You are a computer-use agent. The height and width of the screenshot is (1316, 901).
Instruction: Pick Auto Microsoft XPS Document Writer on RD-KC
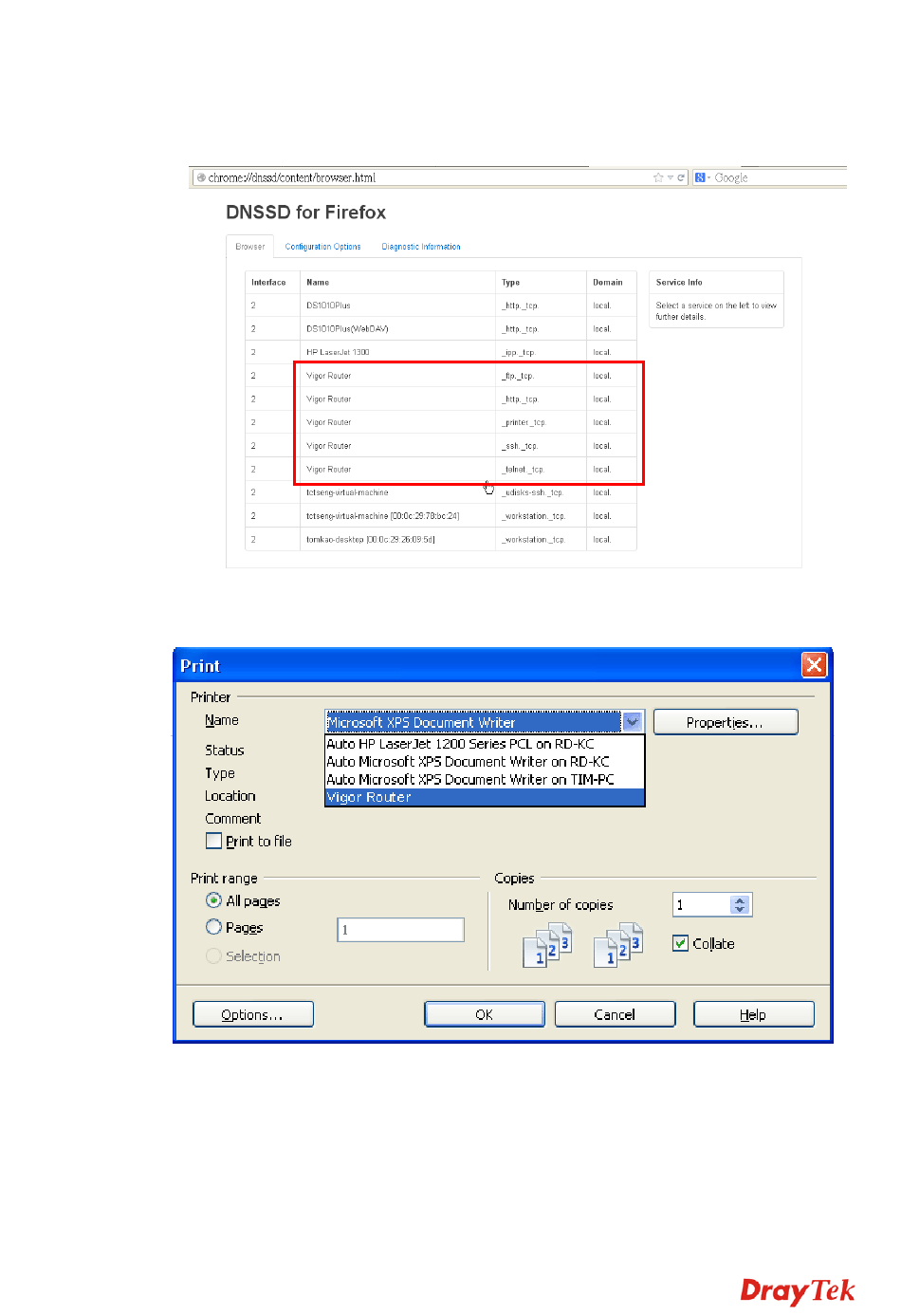(485, 762)
